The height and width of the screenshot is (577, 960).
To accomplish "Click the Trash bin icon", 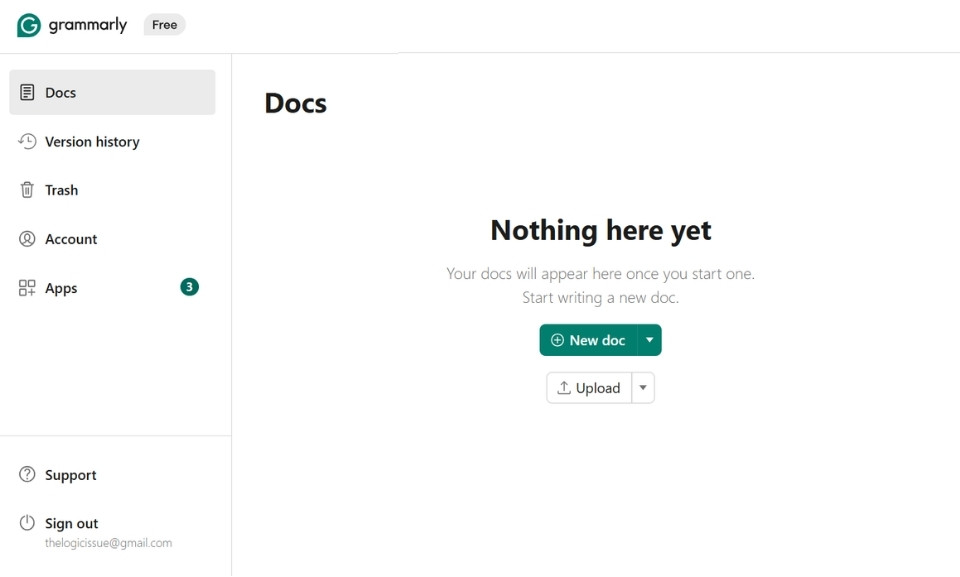I will [x=27, y=190].
